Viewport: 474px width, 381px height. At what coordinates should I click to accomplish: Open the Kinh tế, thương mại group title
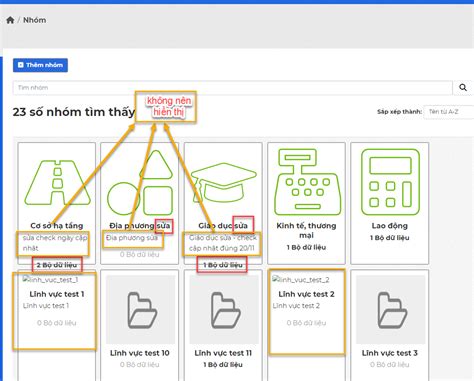(x=306, y=230)
